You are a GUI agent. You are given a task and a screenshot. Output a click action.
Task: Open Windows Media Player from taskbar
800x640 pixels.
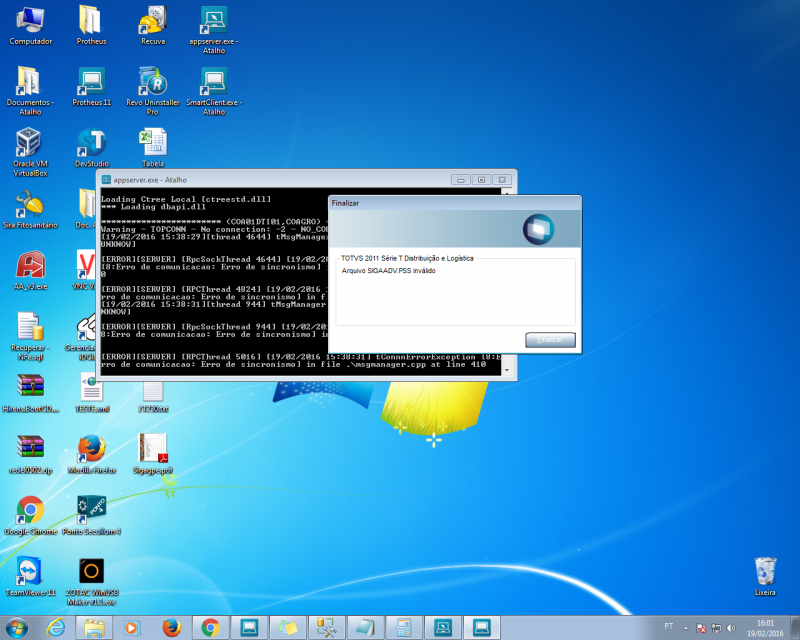(x=133, y=628)
